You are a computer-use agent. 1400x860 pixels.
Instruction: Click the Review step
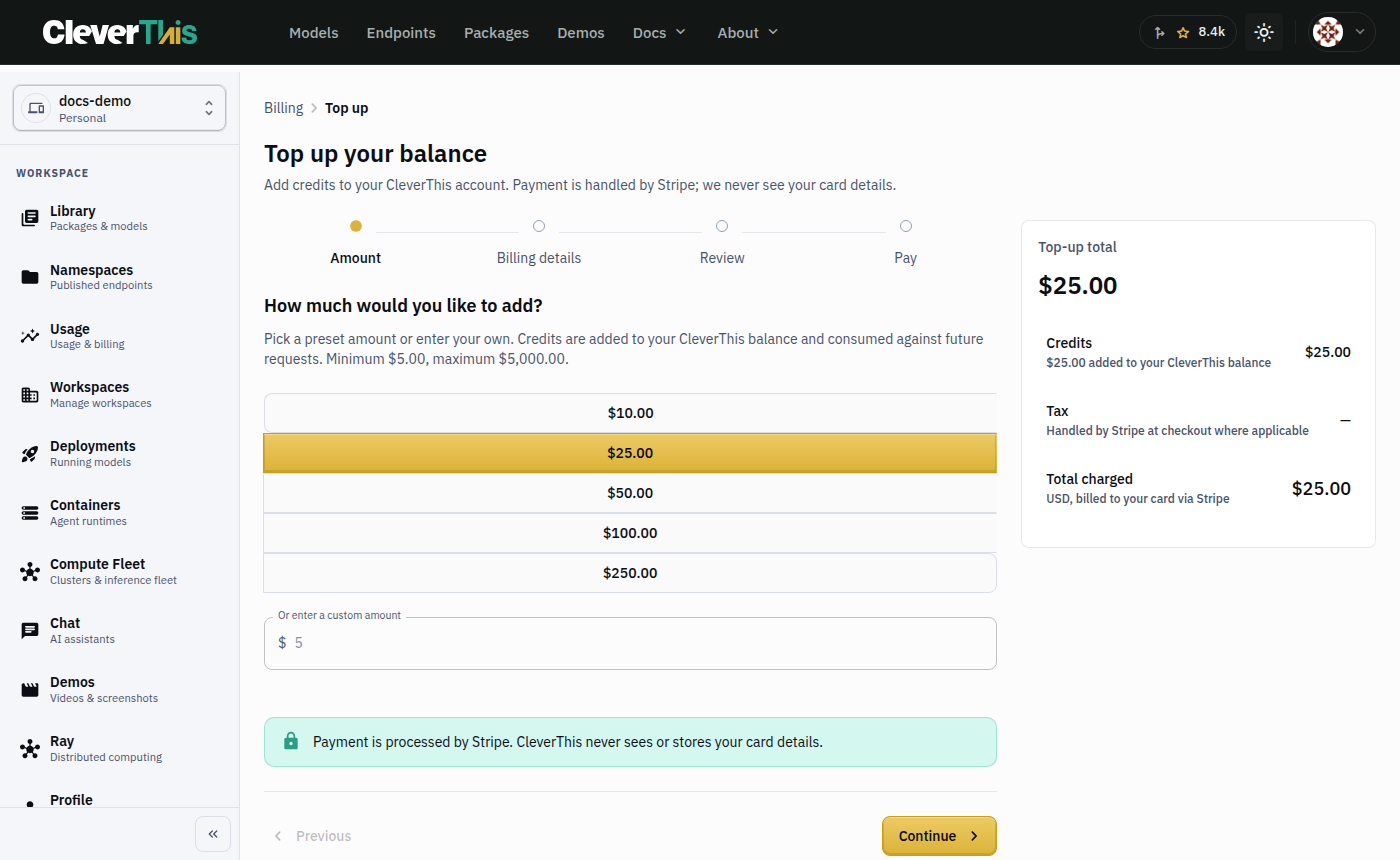[722, 242]
